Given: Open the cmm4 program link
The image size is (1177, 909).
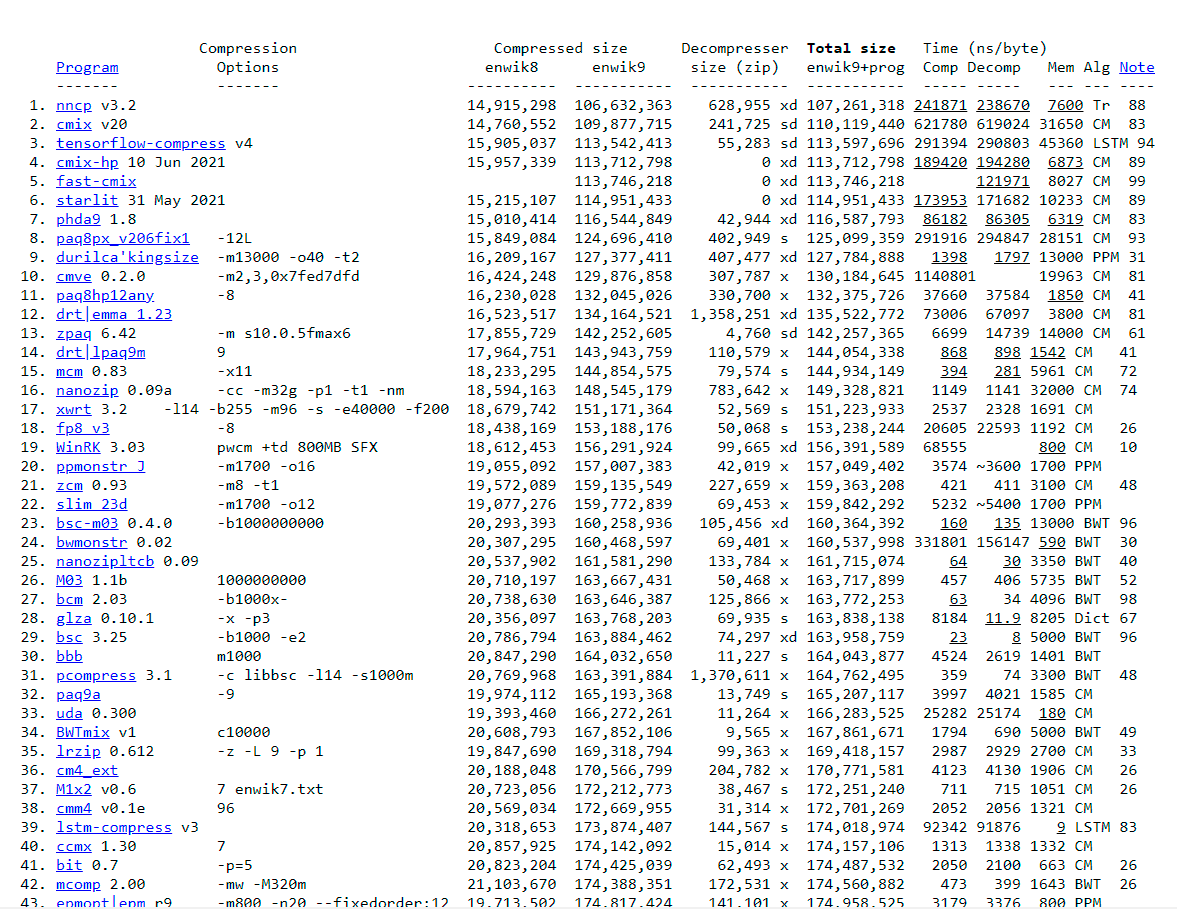Looking at the screenshot, I should [74, 808].
